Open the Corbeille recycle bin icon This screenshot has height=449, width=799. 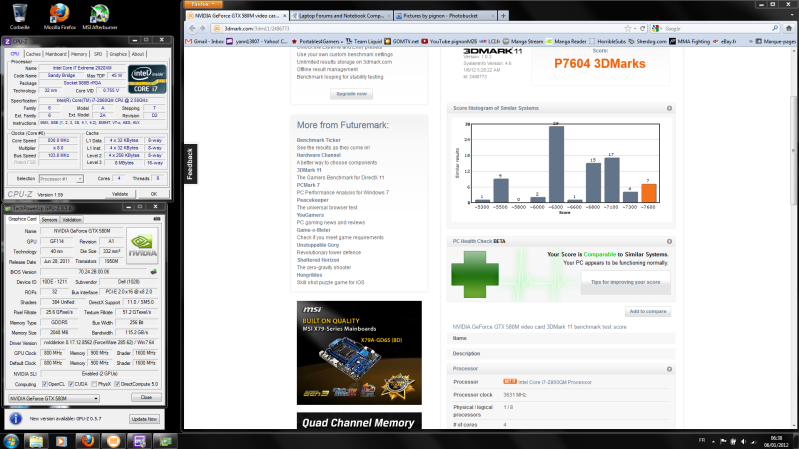click(19, 15)
